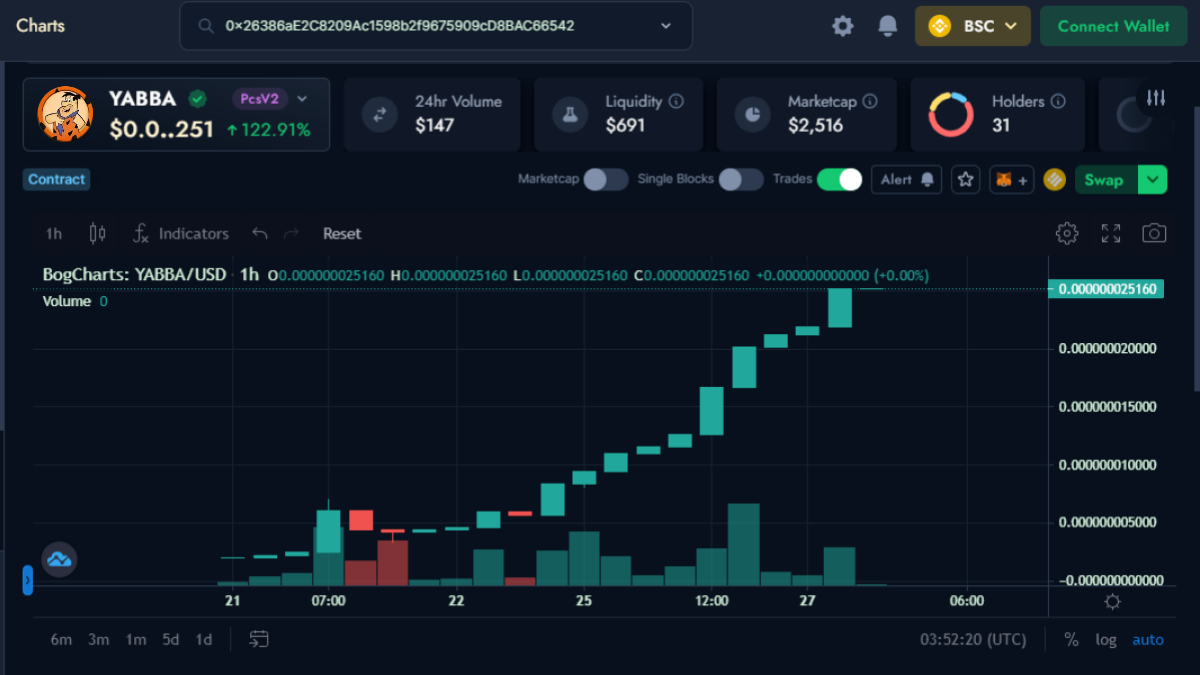The image size is (1200, 675).
Task: Open the PcsV2 exchange selector
Action: coord(270,98)
